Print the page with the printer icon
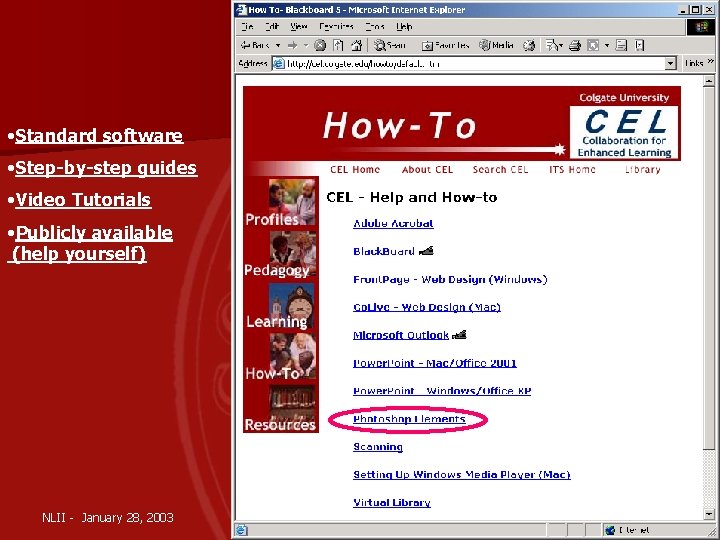Image resolution: width=720 pixels, height=540 pixels. [x=575, y=45]
